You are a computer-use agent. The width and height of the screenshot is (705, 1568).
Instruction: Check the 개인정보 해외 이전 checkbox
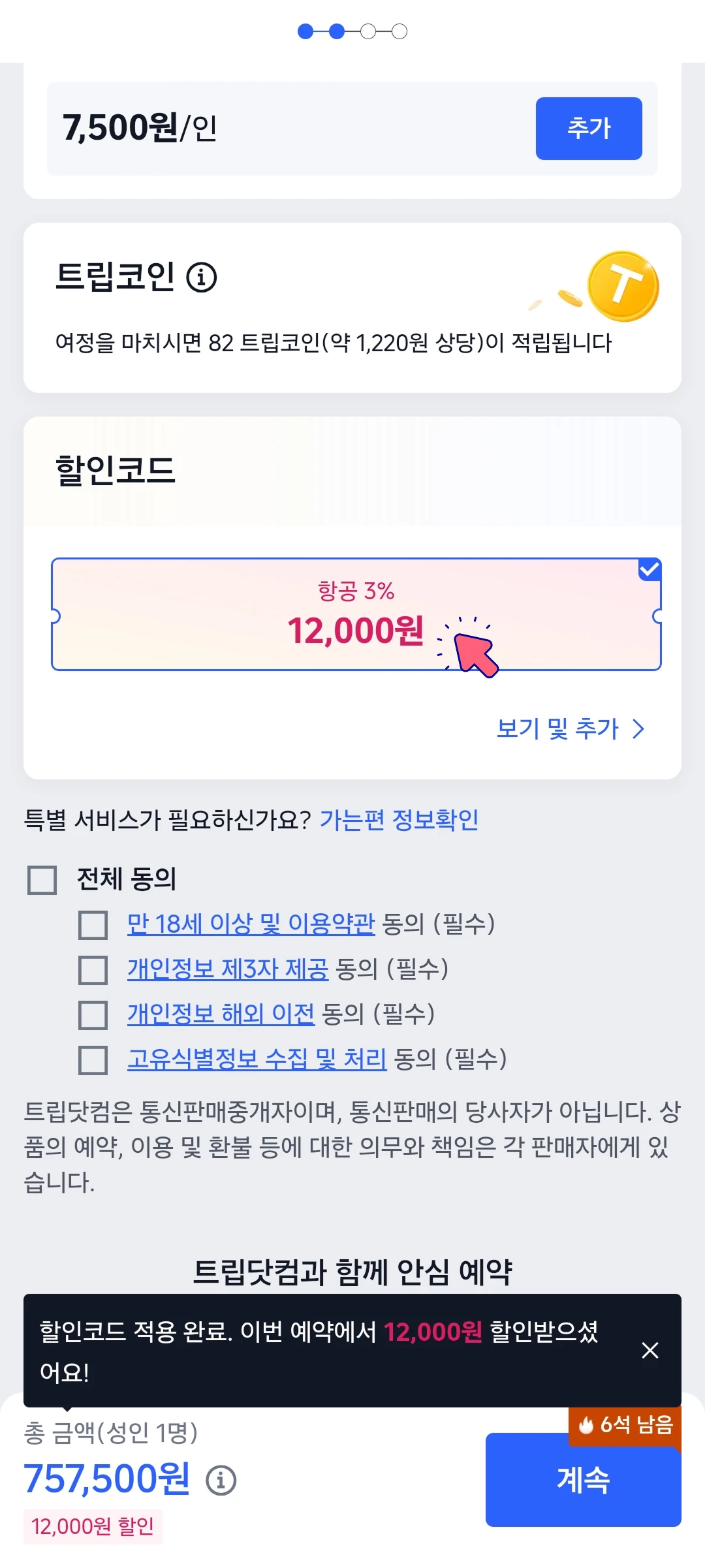pyautogui.click(x=93, y=1015)
